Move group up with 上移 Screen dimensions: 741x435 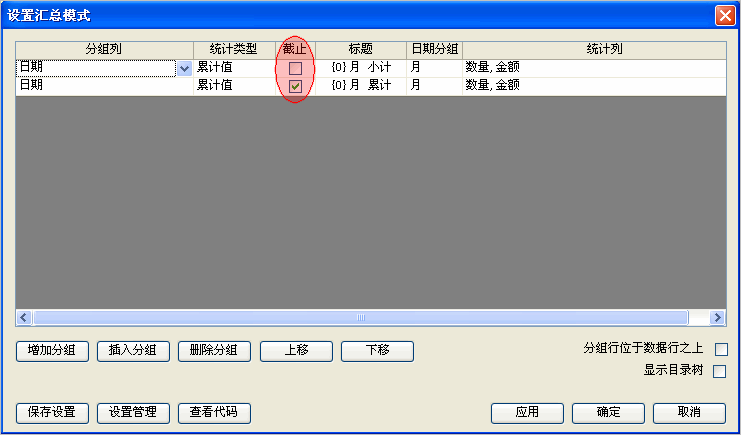[296, 351]
